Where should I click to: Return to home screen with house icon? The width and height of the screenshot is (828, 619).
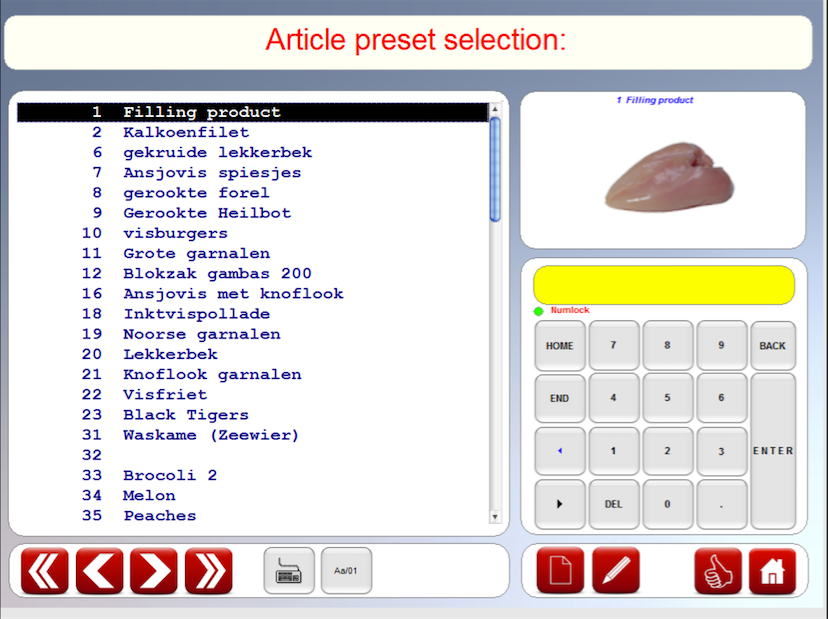[772, 571]
